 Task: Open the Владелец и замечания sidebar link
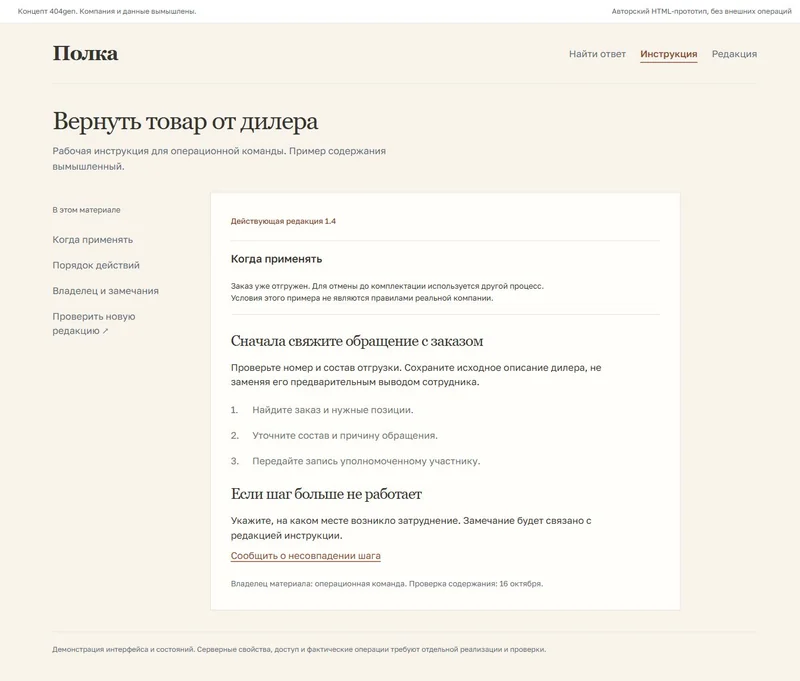click(x=105, y=291)
